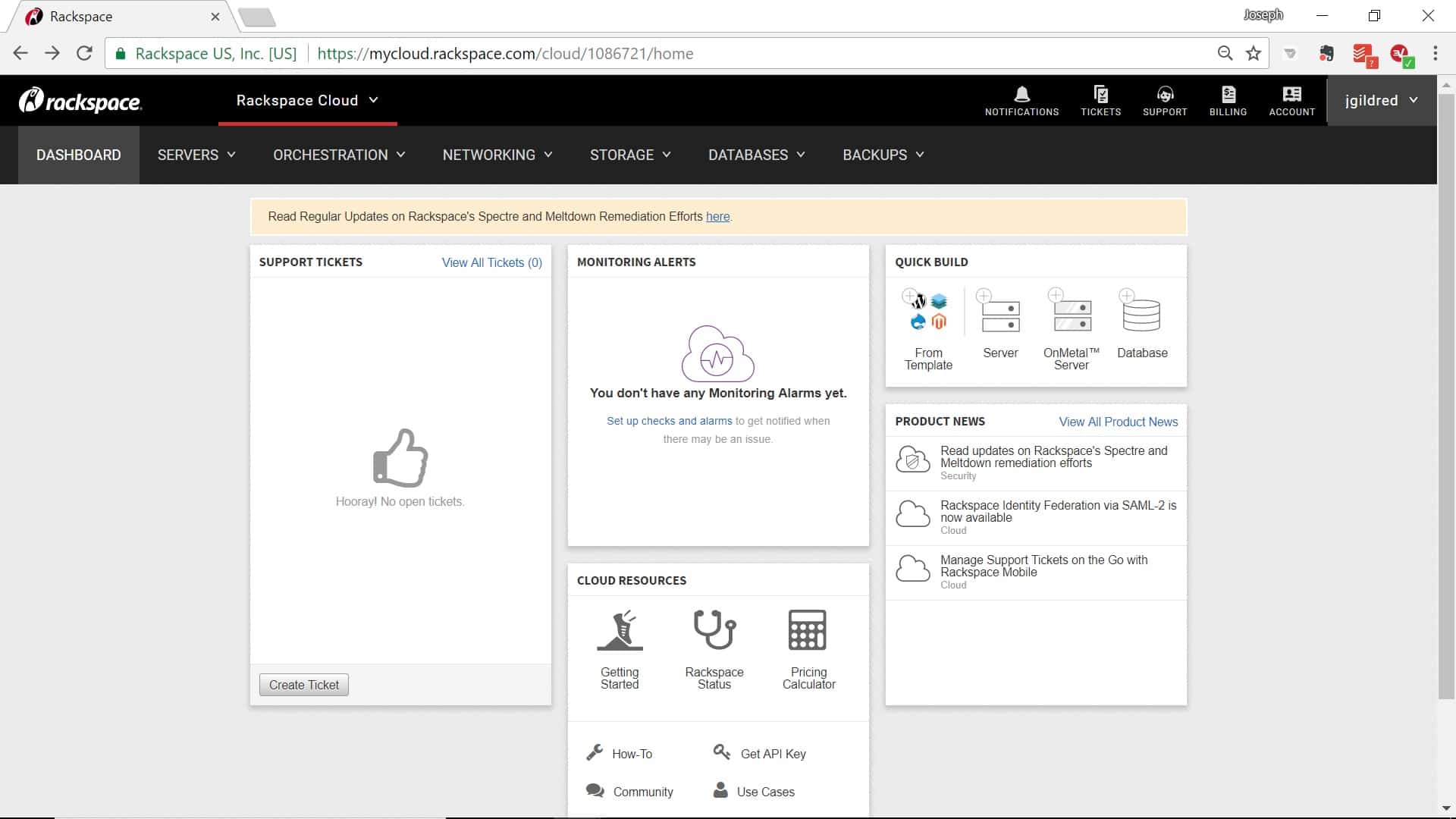The height and width of the screenshot is (819, 1456).
Task: Go forward in browser history
Action: tap(52, 53)
